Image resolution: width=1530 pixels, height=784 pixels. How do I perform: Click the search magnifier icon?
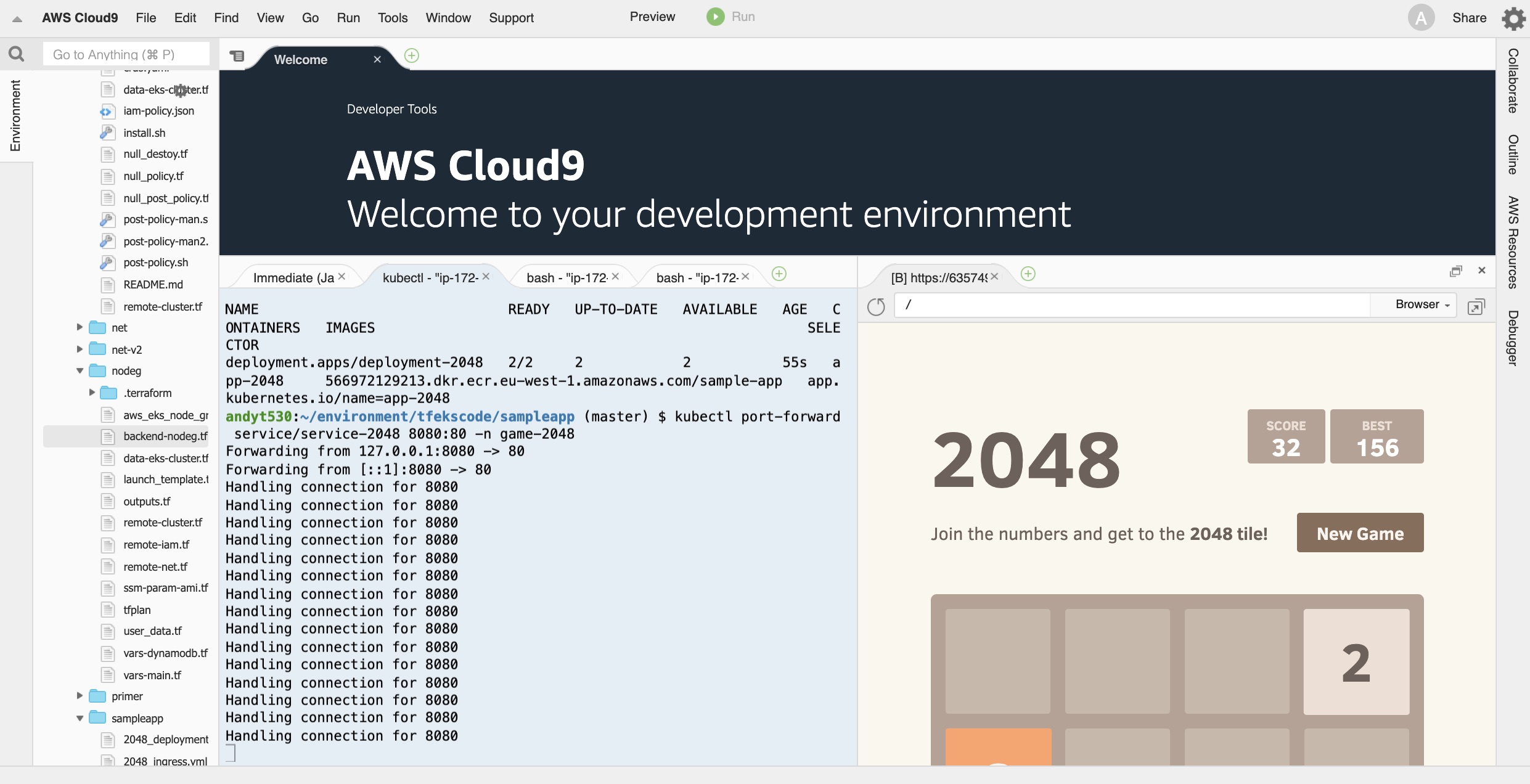(x=17, y=54)
